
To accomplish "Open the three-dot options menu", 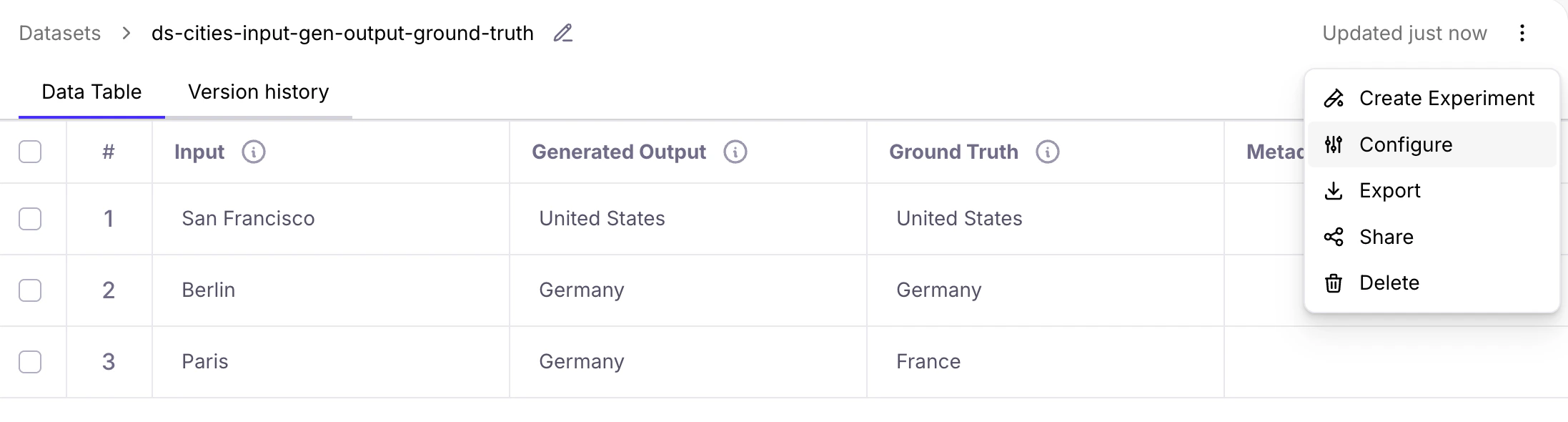I will [x=1522, y=33].
